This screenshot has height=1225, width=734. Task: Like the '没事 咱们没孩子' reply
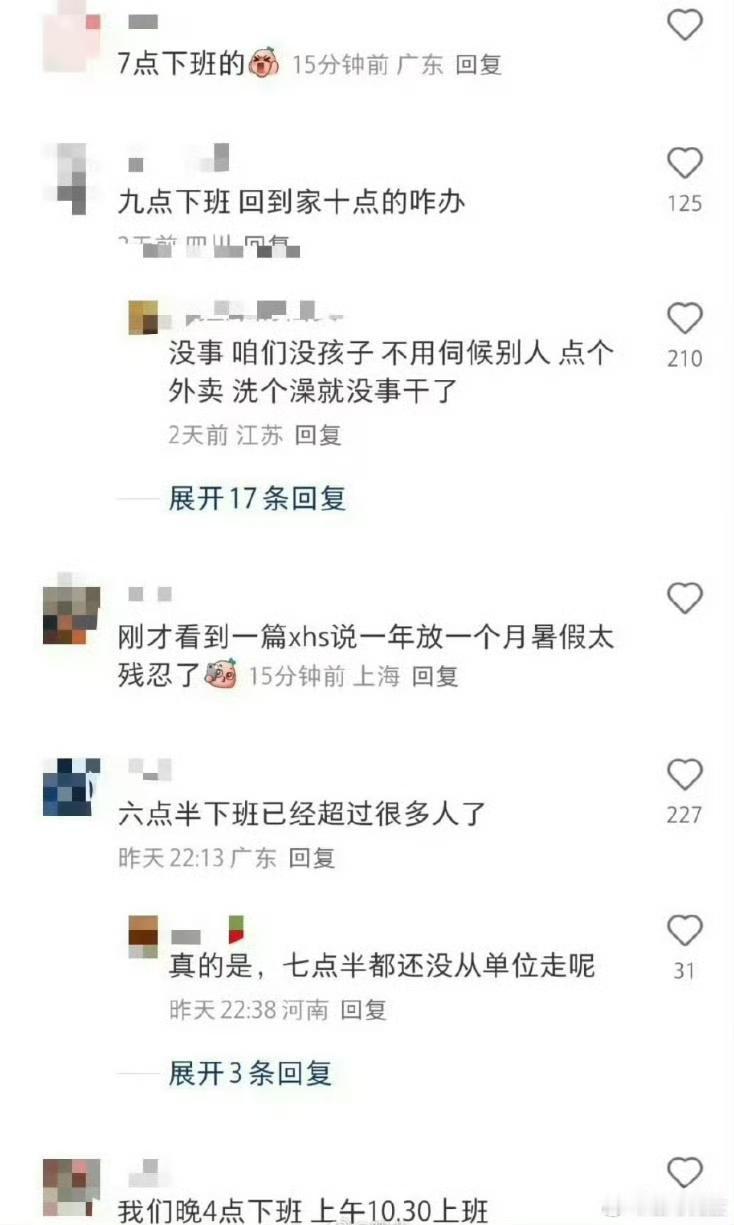684,318
